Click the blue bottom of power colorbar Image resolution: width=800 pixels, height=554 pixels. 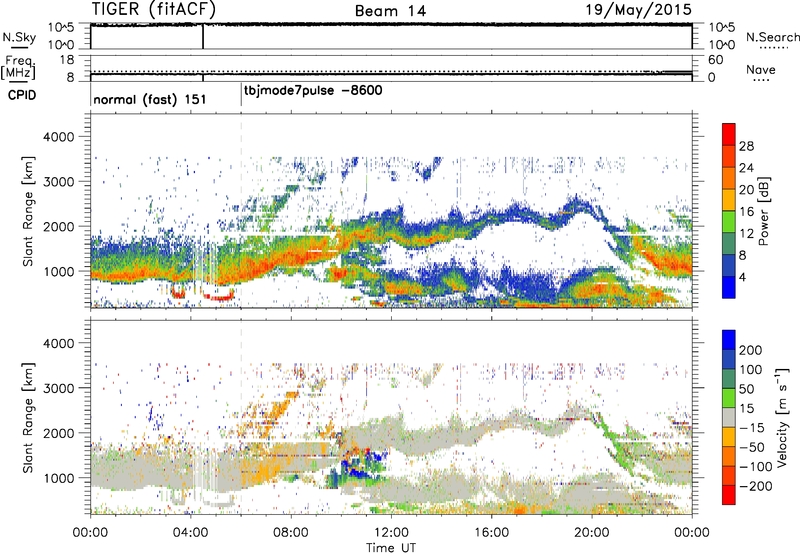pos(729,288)
